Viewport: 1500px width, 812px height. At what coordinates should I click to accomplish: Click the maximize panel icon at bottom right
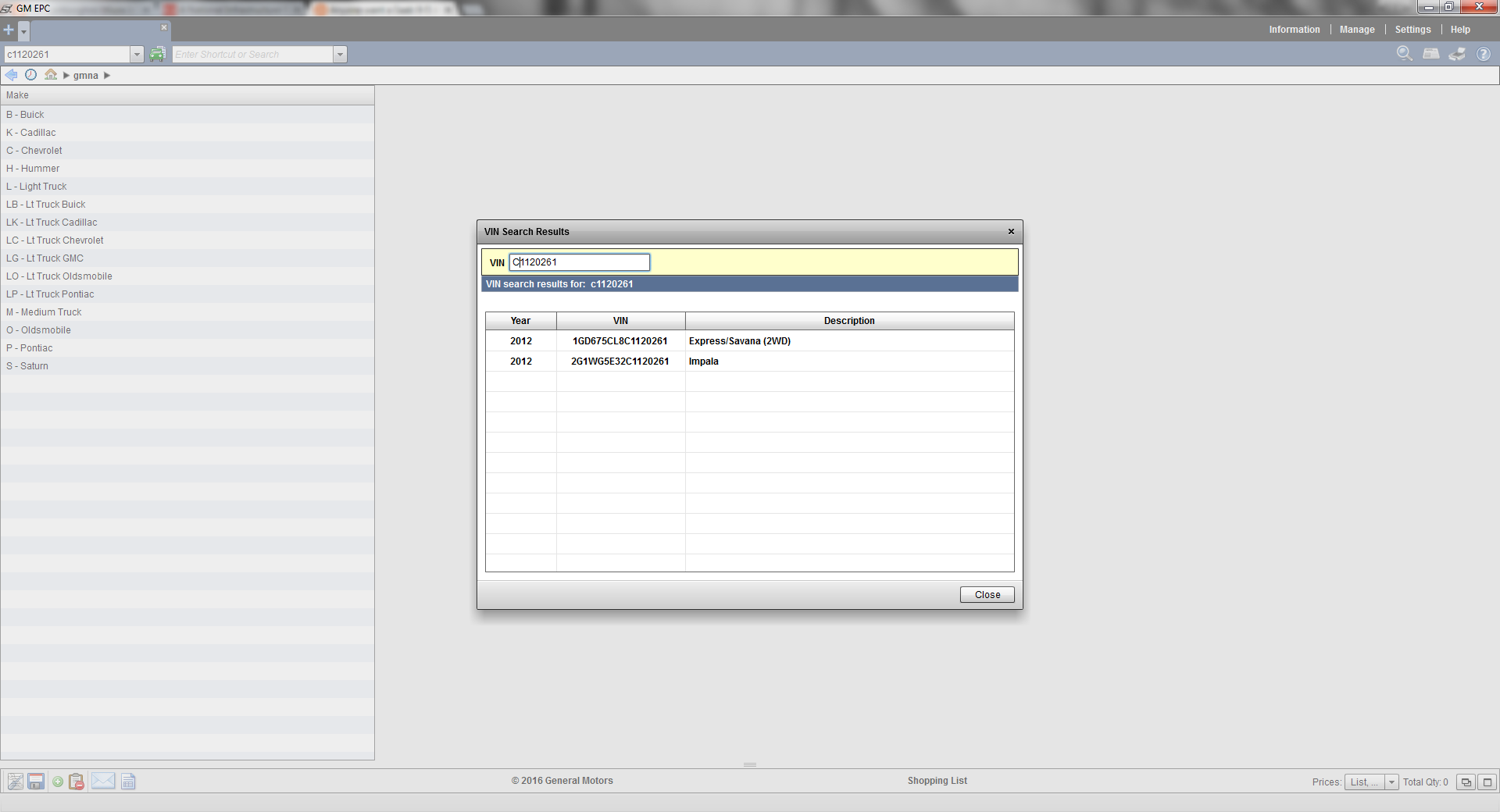[x=1487, y=782]
